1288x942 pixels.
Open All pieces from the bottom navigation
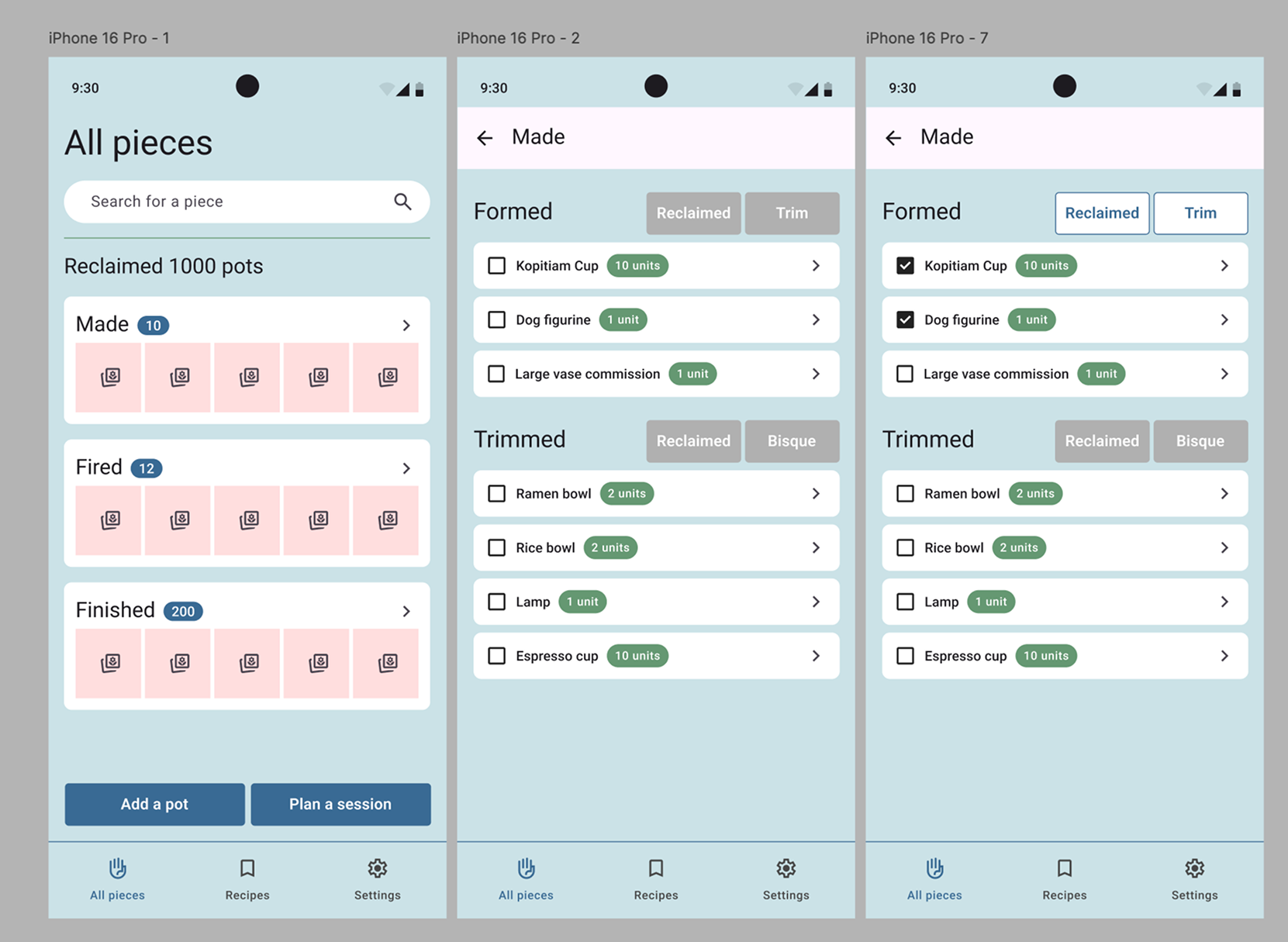click(x=117, y=880)
